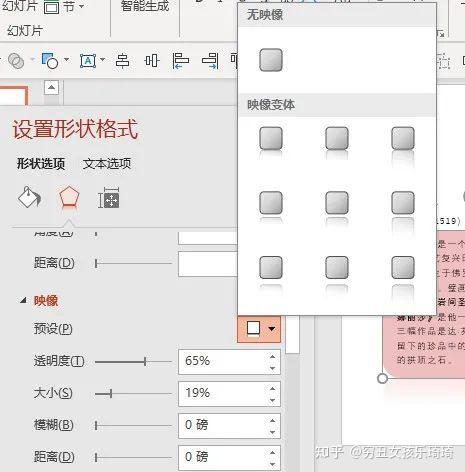Open dropdown arrow next to text box icon
The width and height of the screenshot is (465, 472).
pos(102,60)
